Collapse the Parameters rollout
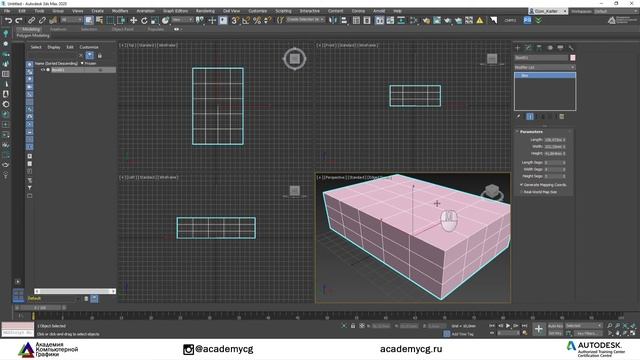The image size is (640, 360). pyautogui.click(x=531, y=131)
